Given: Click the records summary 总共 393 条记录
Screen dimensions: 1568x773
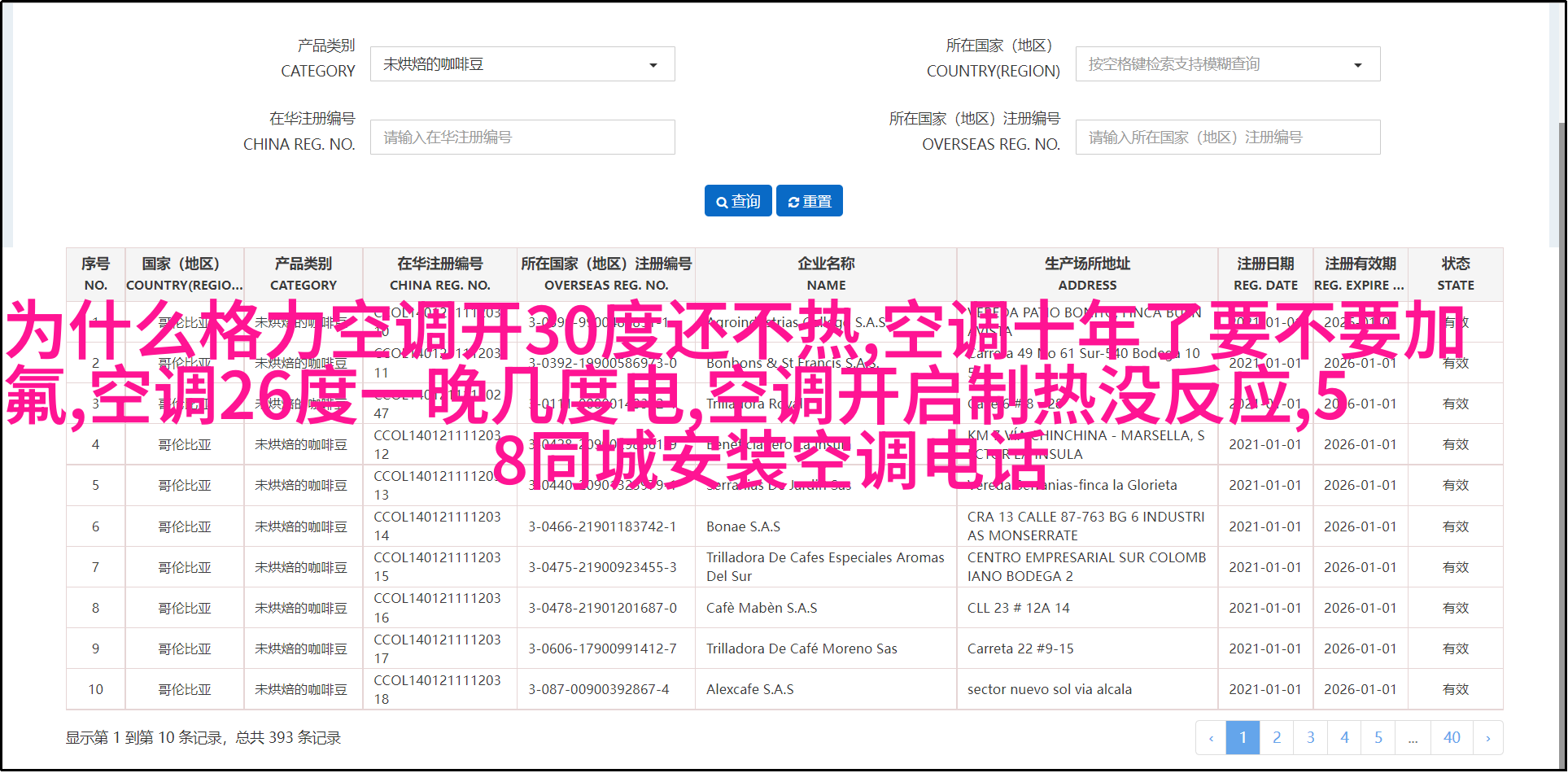Looking at the screenshot, I should [x=288, y=738].
